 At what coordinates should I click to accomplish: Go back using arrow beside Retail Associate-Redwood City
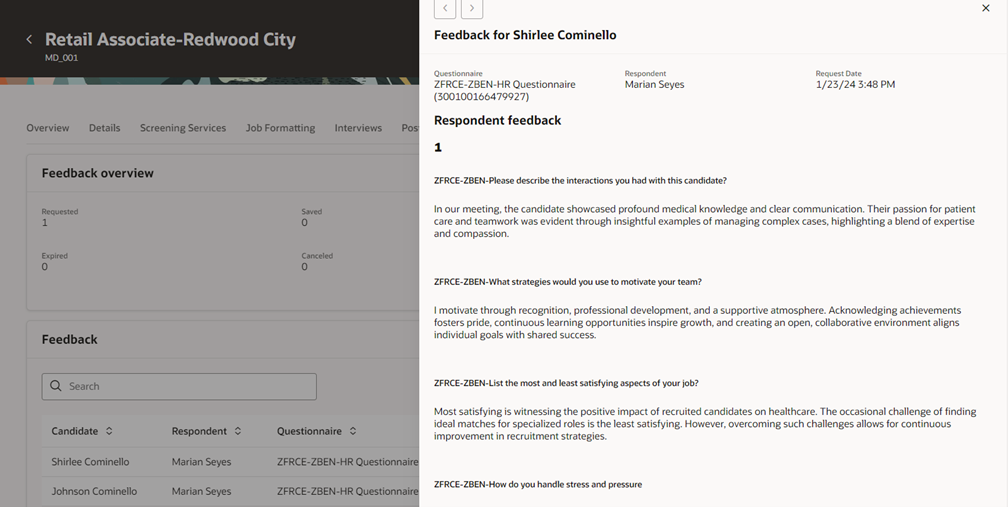(29, 40)
